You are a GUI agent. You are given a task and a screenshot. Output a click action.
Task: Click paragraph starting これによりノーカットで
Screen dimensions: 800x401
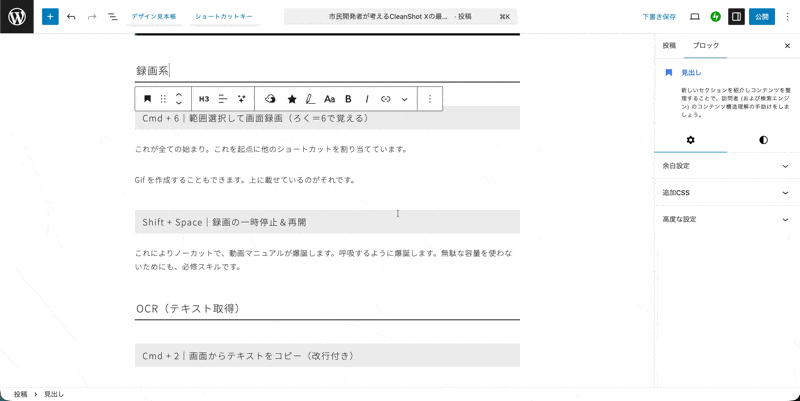point(323,260)
